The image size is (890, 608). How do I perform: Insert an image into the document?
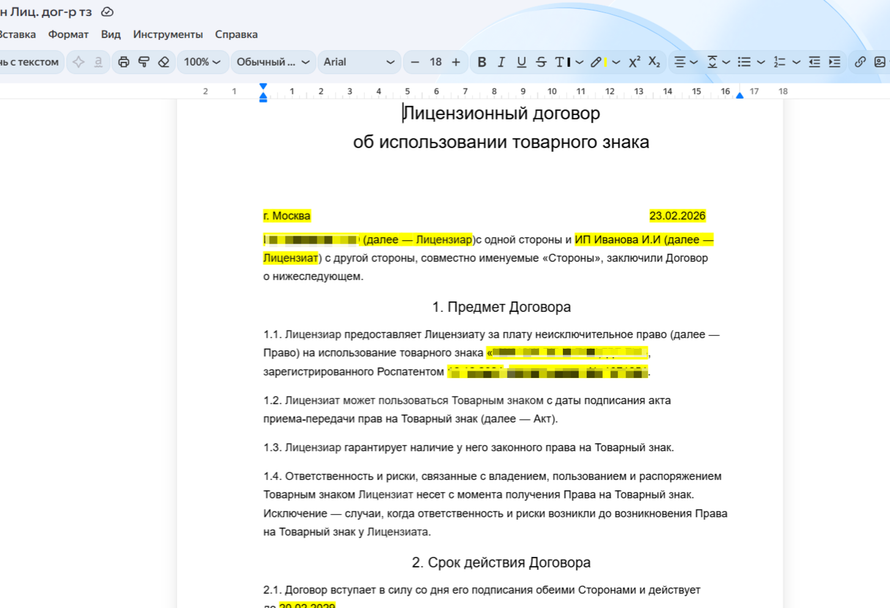pos(880,61)
